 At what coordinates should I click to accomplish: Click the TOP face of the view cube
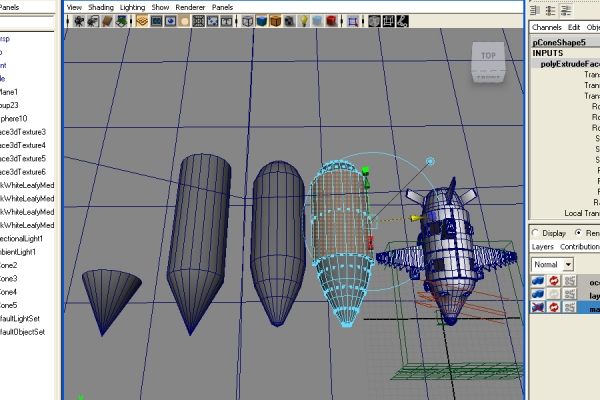pyautogui.click(x=488, y=56)
